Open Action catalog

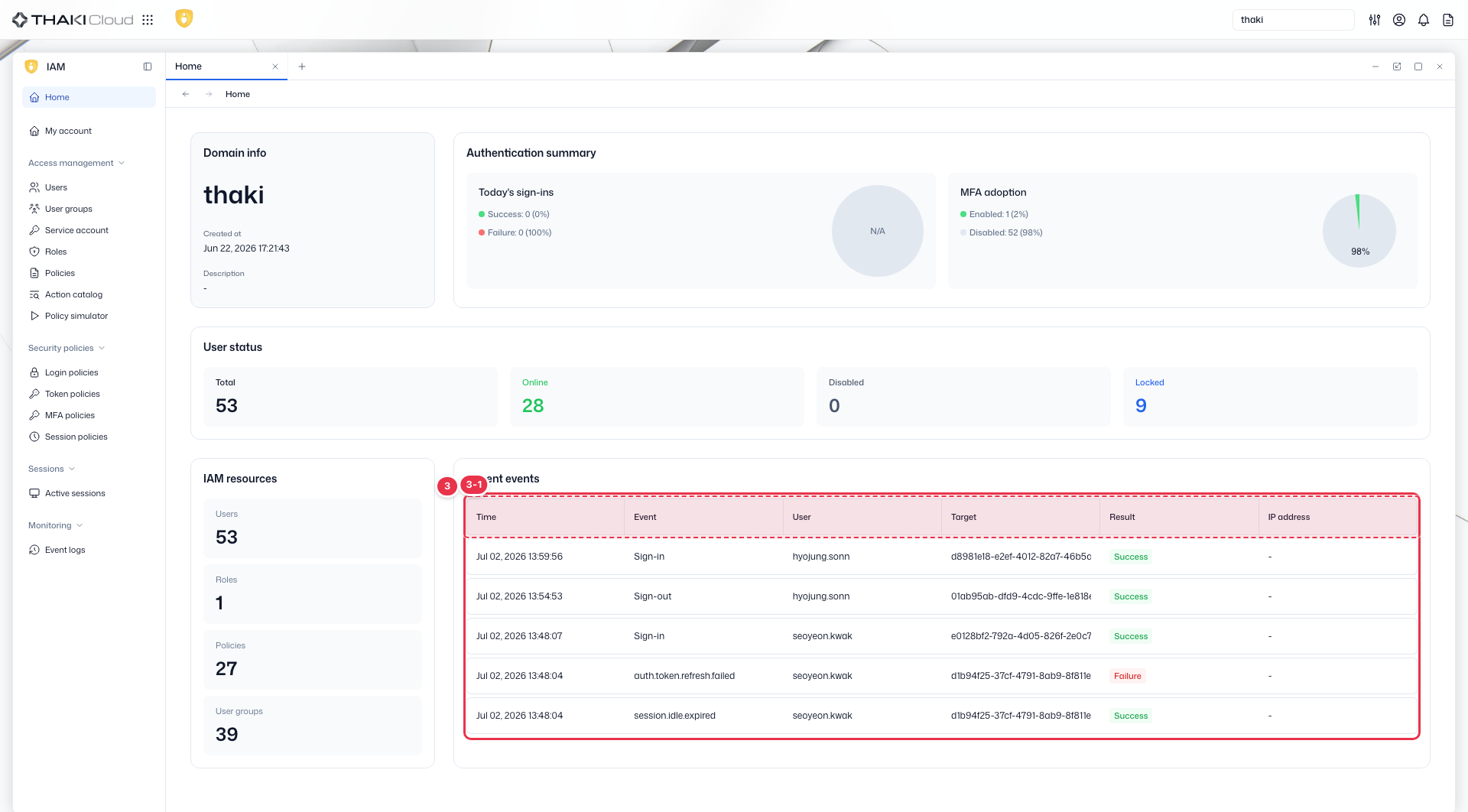(x=89, y=294)
